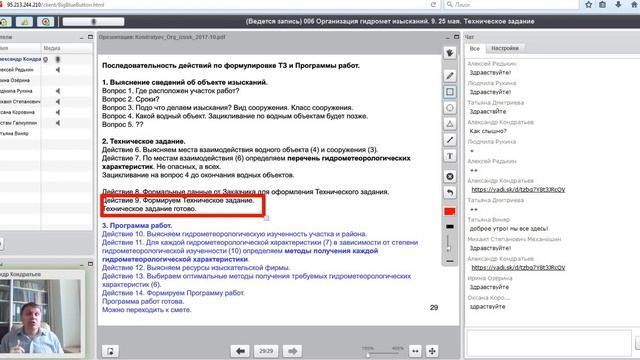
Task: Click the browser home icon
Action: pyautogui.click(x=634, y=4)
